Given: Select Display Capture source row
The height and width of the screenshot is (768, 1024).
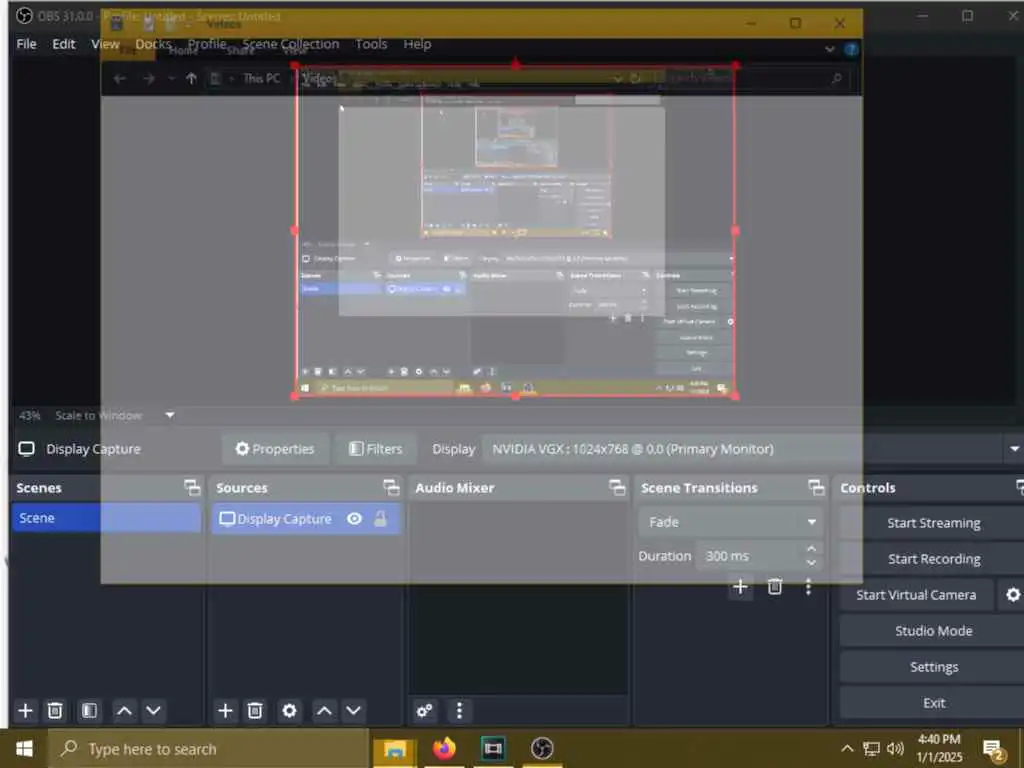Looking at the screenshot, I should tap(306, 519).
